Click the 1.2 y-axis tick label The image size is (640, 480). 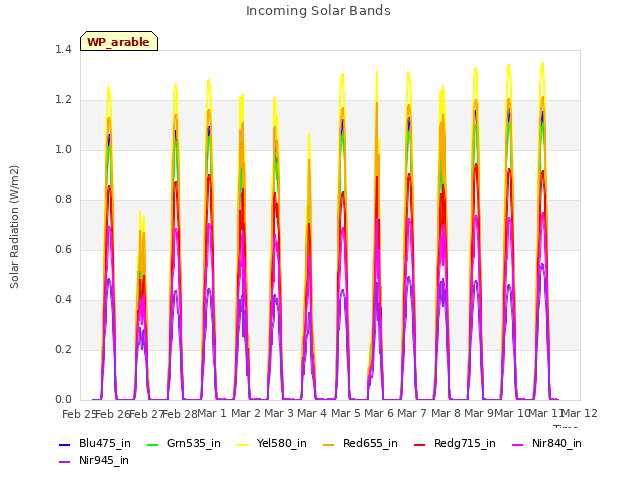(x=63, y=100)
